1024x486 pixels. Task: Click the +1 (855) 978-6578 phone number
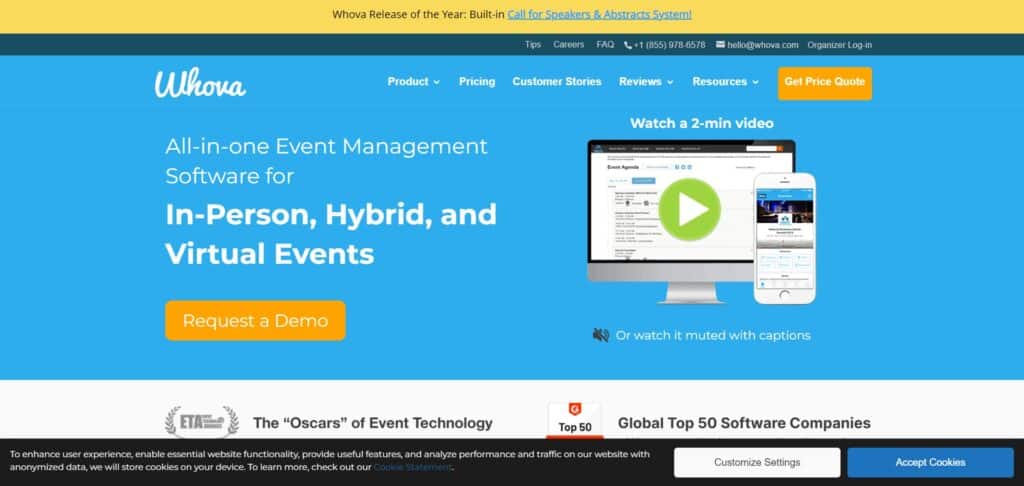click(669, 45)
